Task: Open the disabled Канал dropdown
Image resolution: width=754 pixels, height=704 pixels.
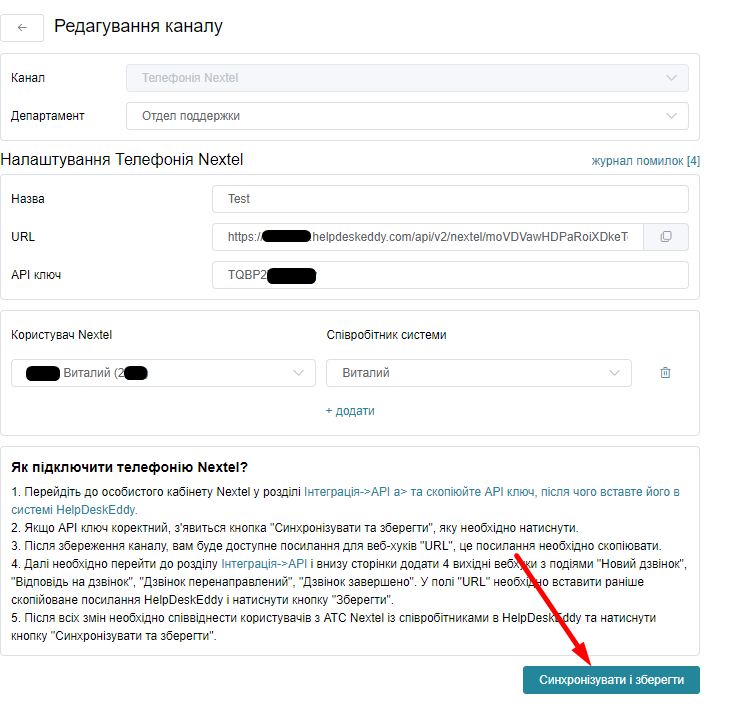Action: (x=407, y=78)
